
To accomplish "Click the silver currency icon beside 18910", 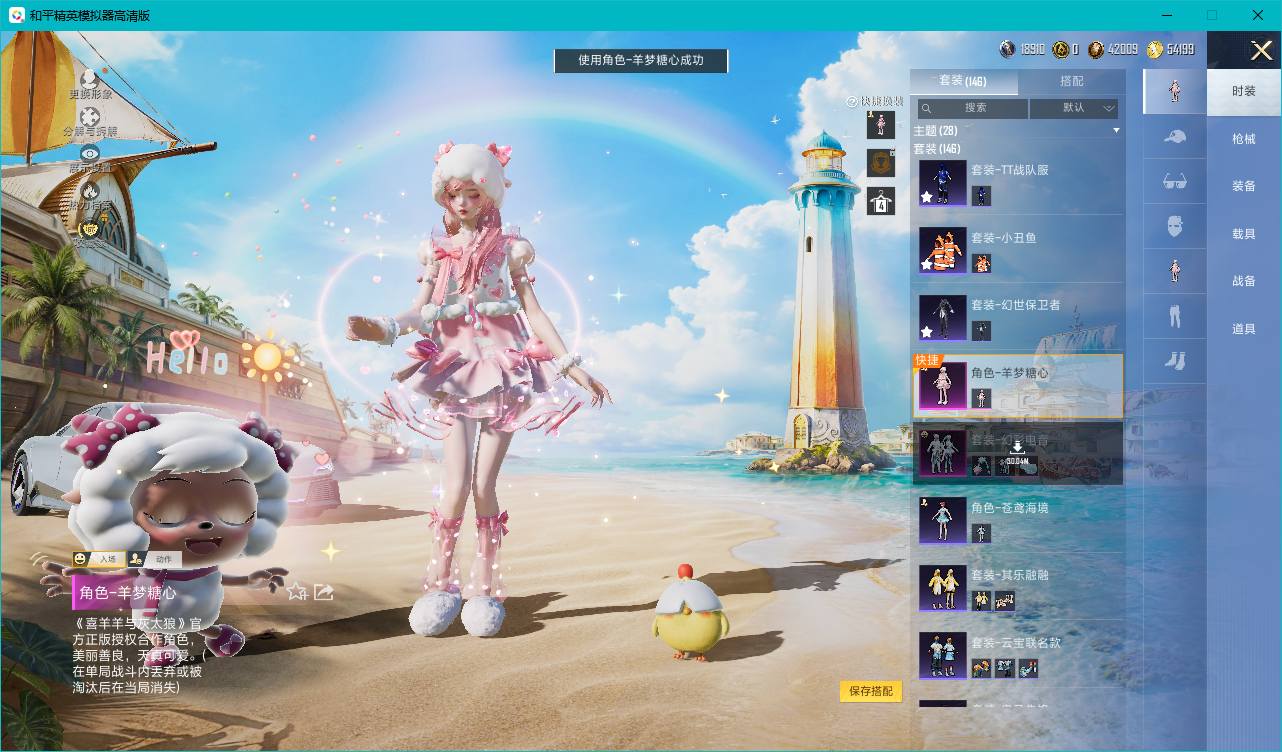I will (1008, 49).
